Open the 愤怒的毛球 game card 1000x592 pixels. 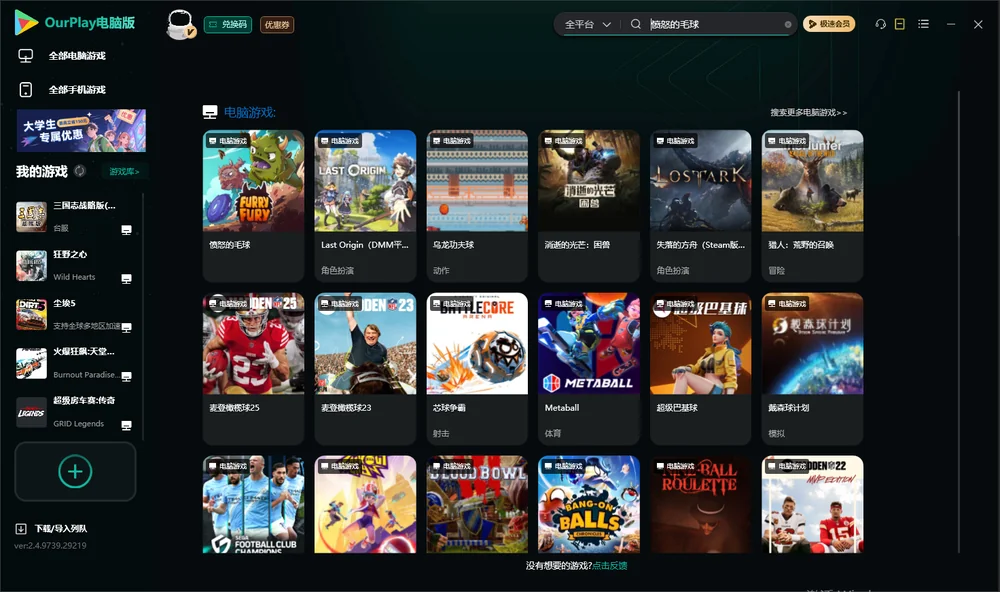pyautogui.click(x=253, y=205)
